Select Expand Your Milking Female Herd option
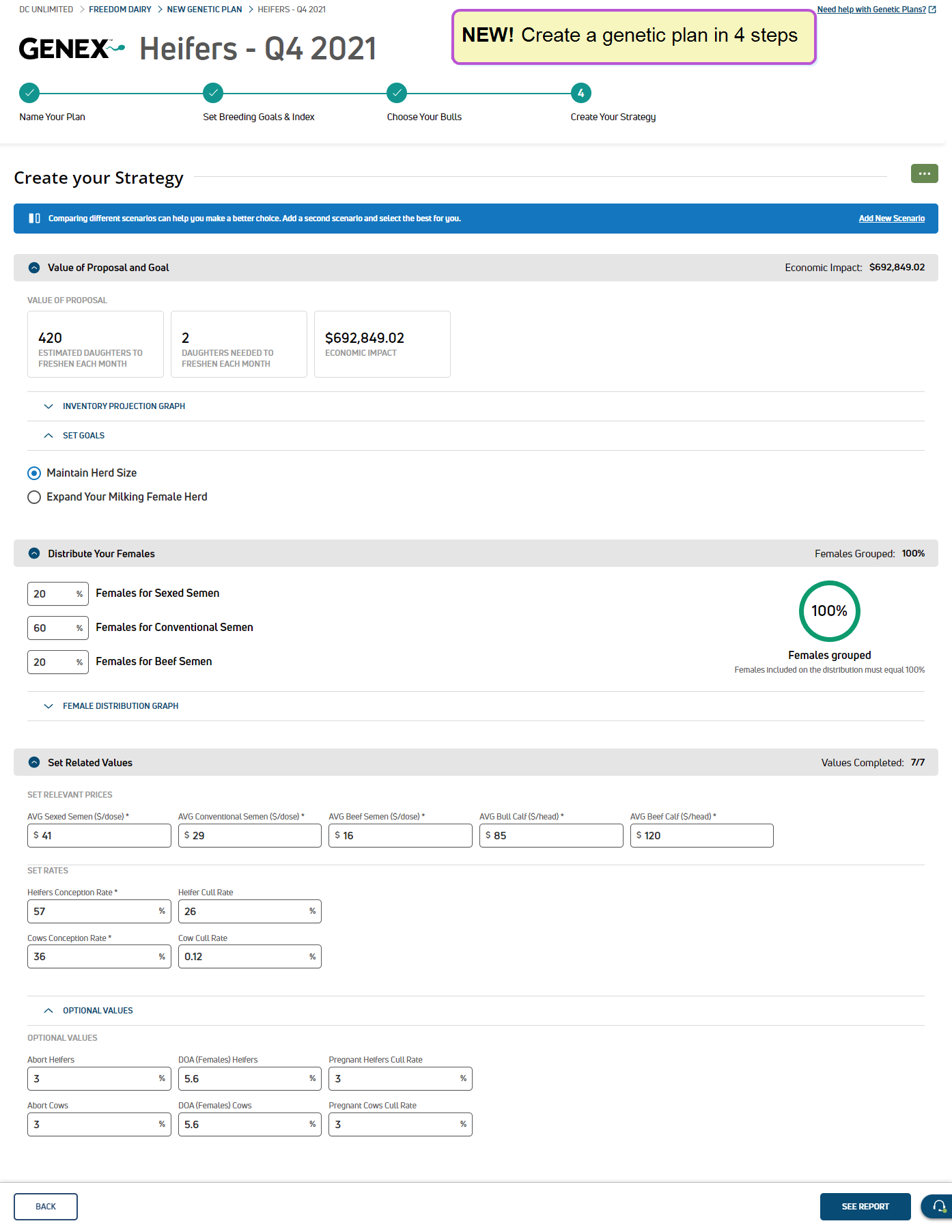This screenshot has width=952, height=1232. (34, 497)
